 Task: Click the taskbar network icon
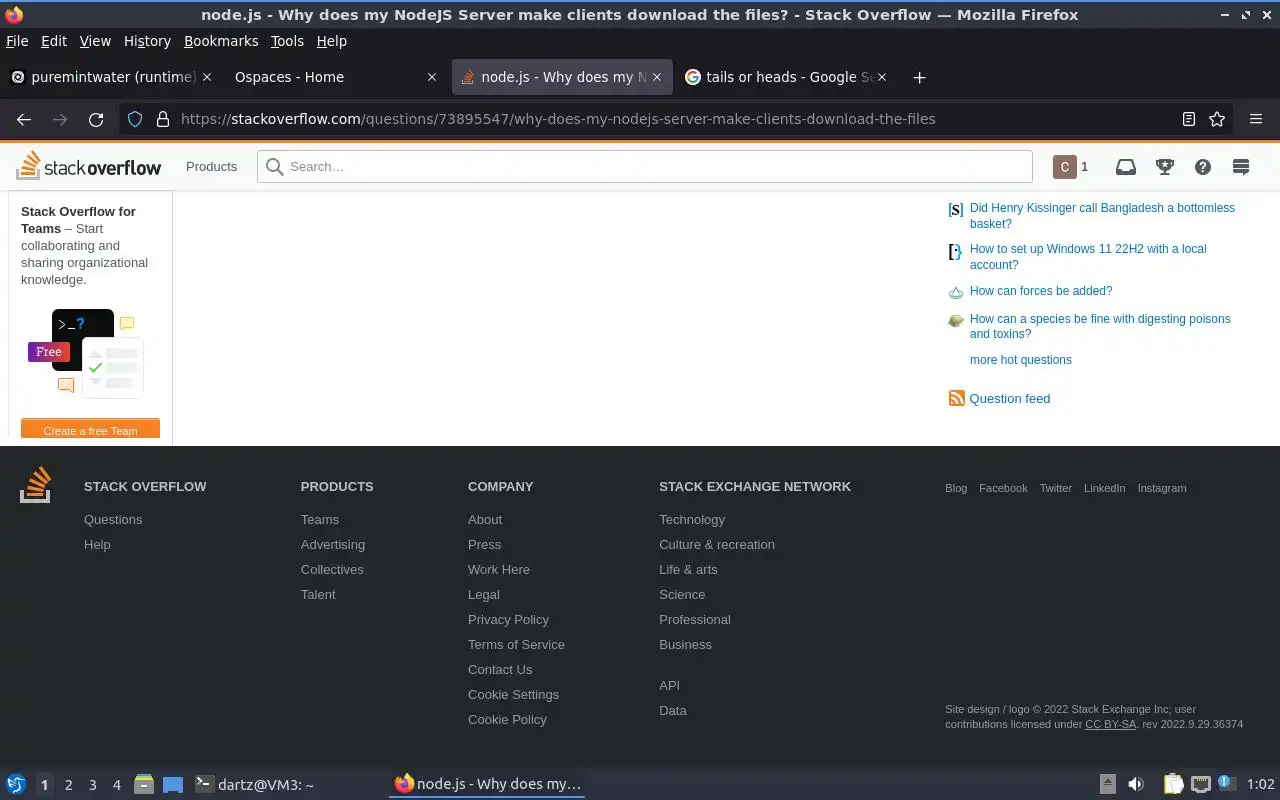[1201, 784]
